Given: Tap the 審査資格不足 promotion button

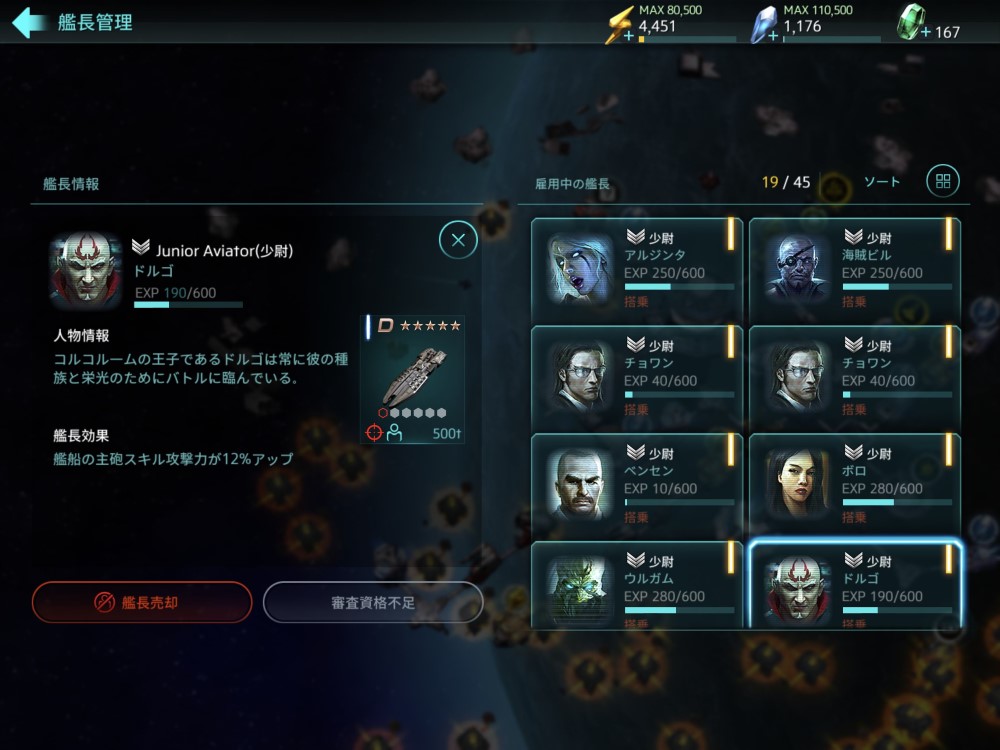Looking at the screenshot, I should 373,602.
